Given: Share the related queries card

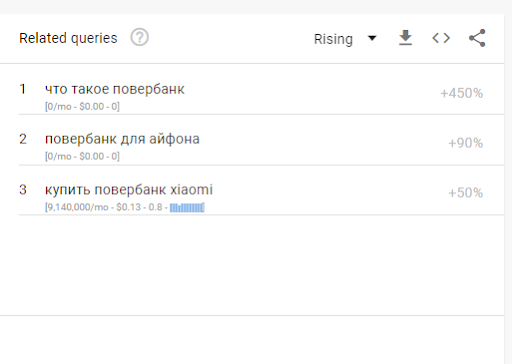Looking at the screenshot, I should (477, 38).
